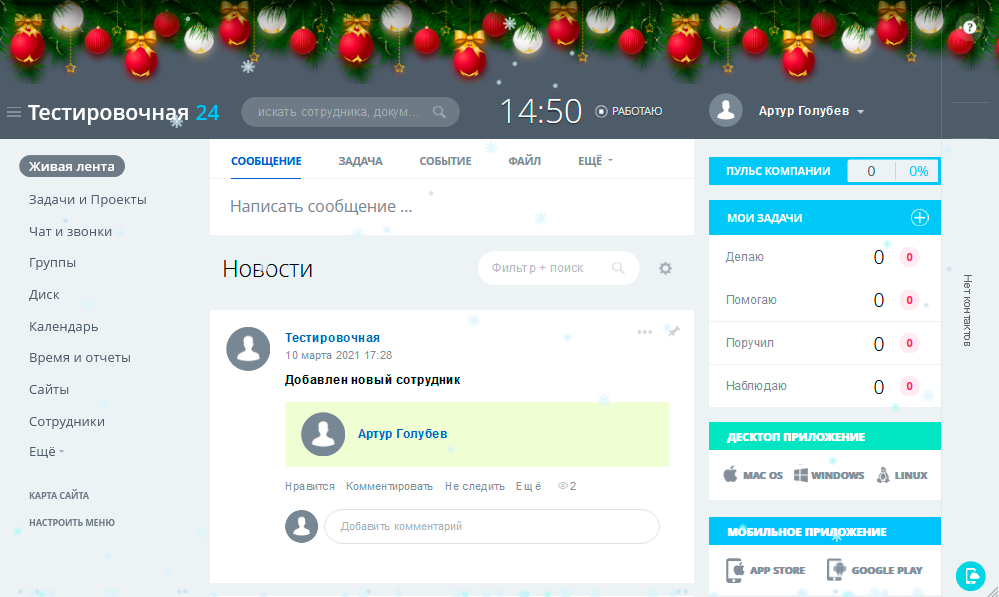Viewport: 999px width, 597px height.
Task: Click Комментировать under the news post
Action: (387, 485)
